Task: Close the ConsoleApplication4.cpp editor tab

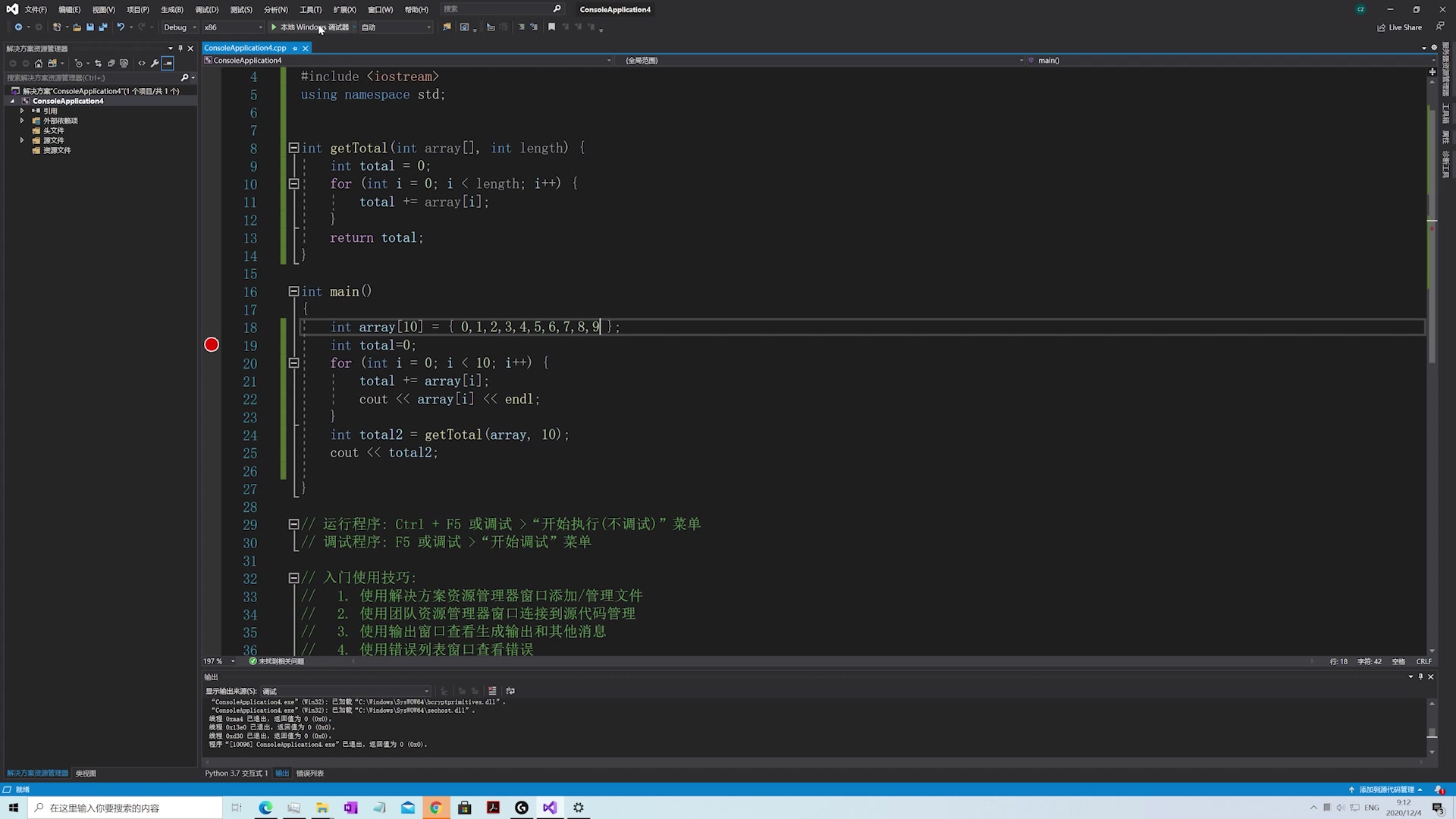Action: coord(306,48)
